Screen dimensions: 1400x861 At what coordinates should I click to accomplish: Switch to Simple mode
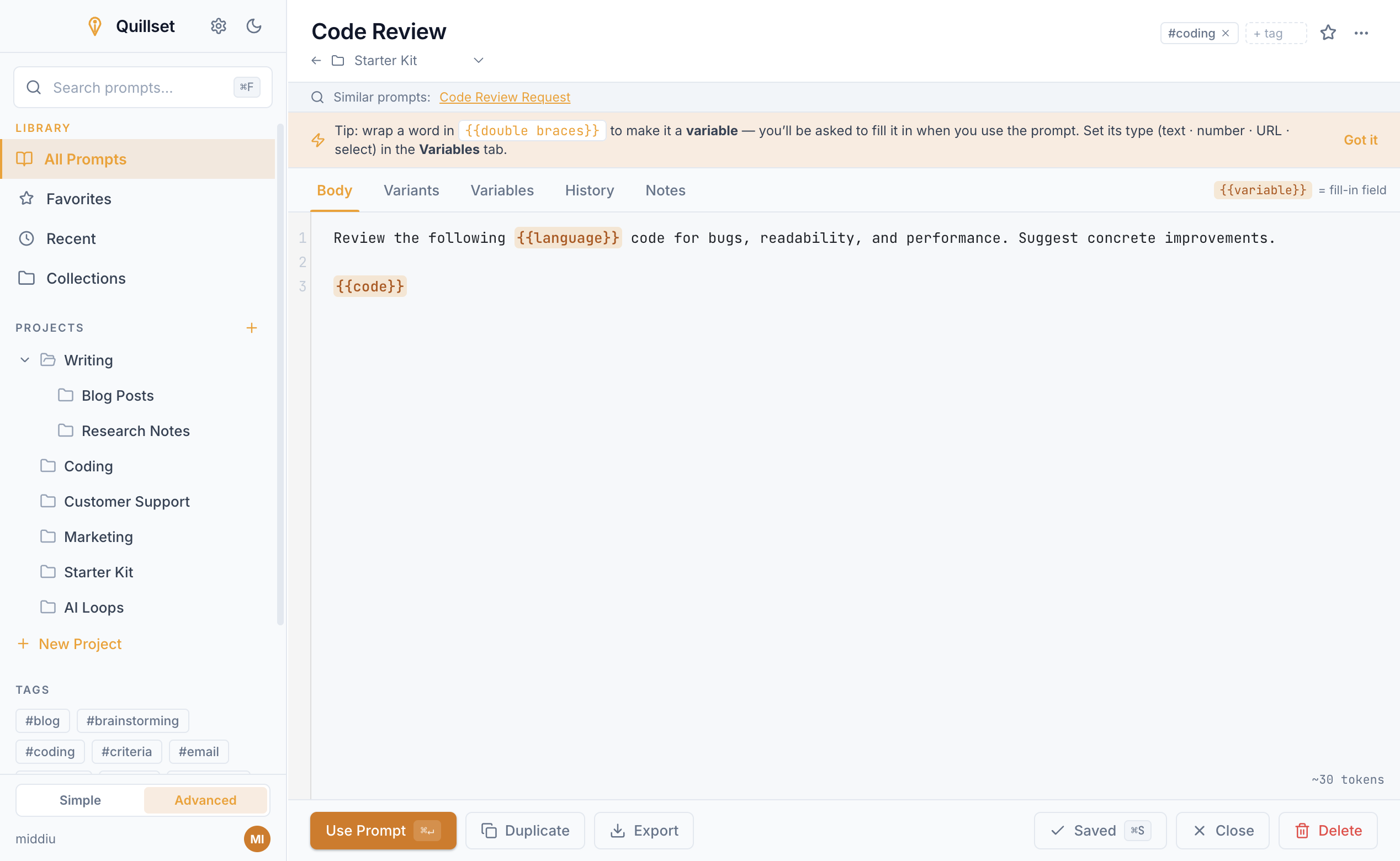[80, 800]
